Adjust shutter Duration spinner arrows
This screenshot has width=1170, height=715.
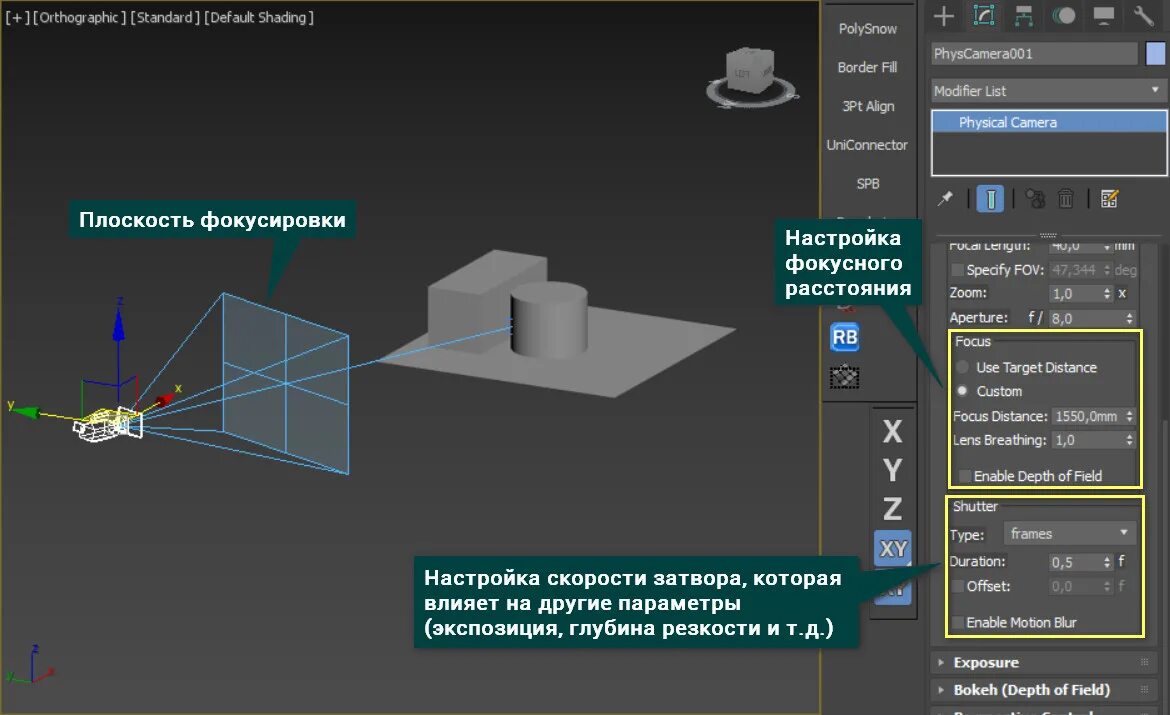pyautogui.click(x=1107, y=562)
